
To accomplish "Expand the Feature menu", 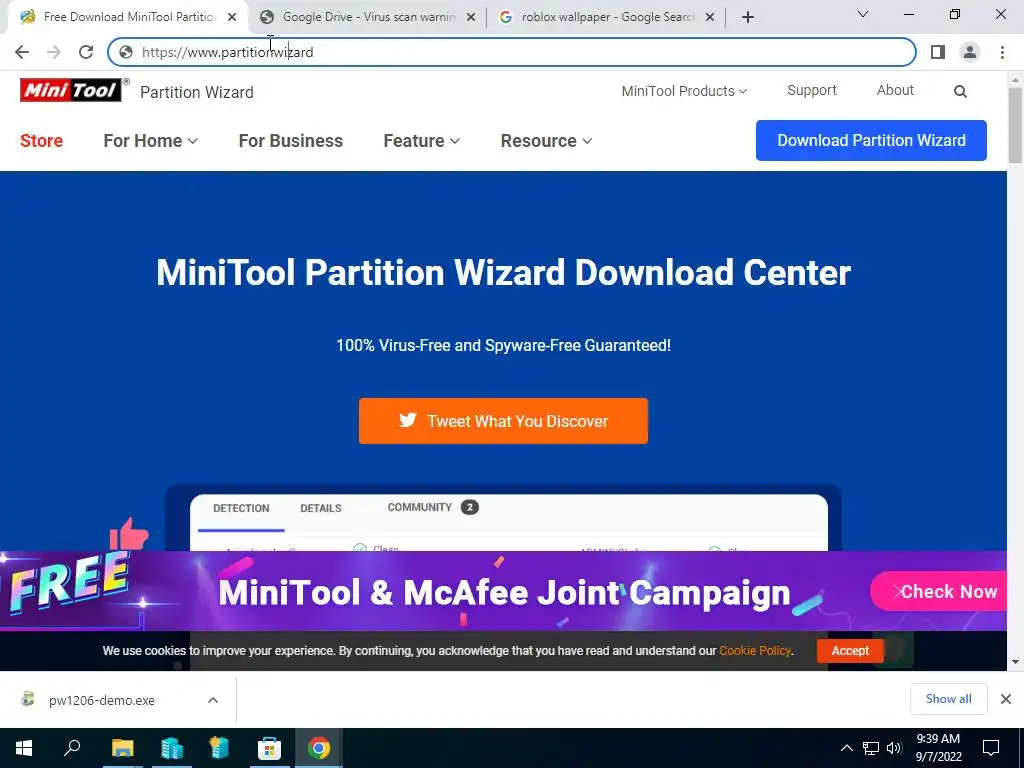I will (x=421, y=140).
